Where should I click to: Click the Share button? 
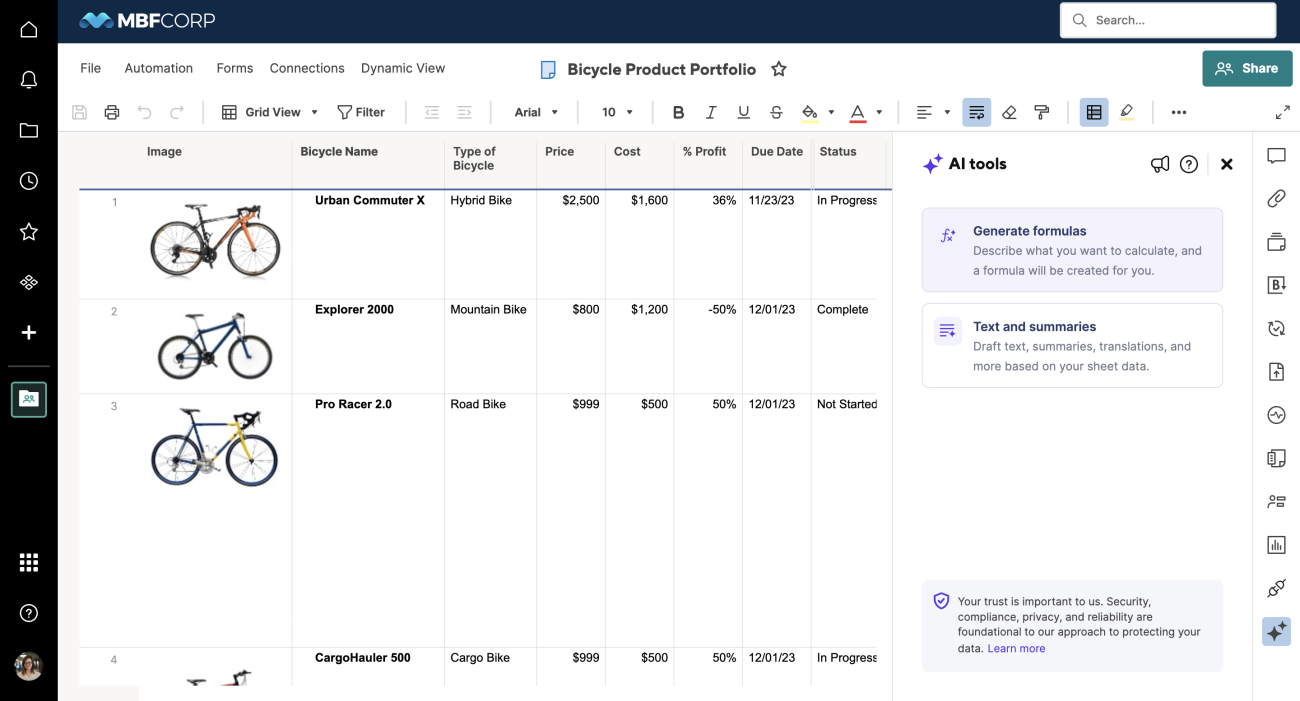point(1247,68)
